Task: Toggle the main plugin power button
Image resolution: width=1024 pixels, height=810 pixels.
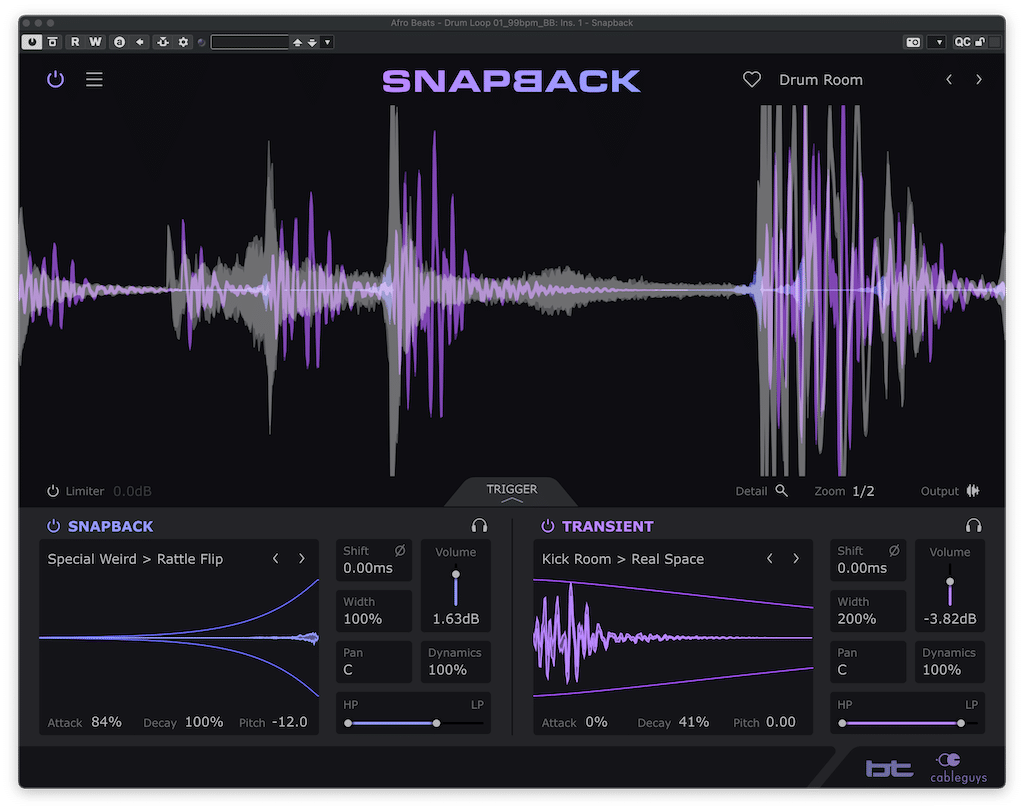Action: pos(56,79)
